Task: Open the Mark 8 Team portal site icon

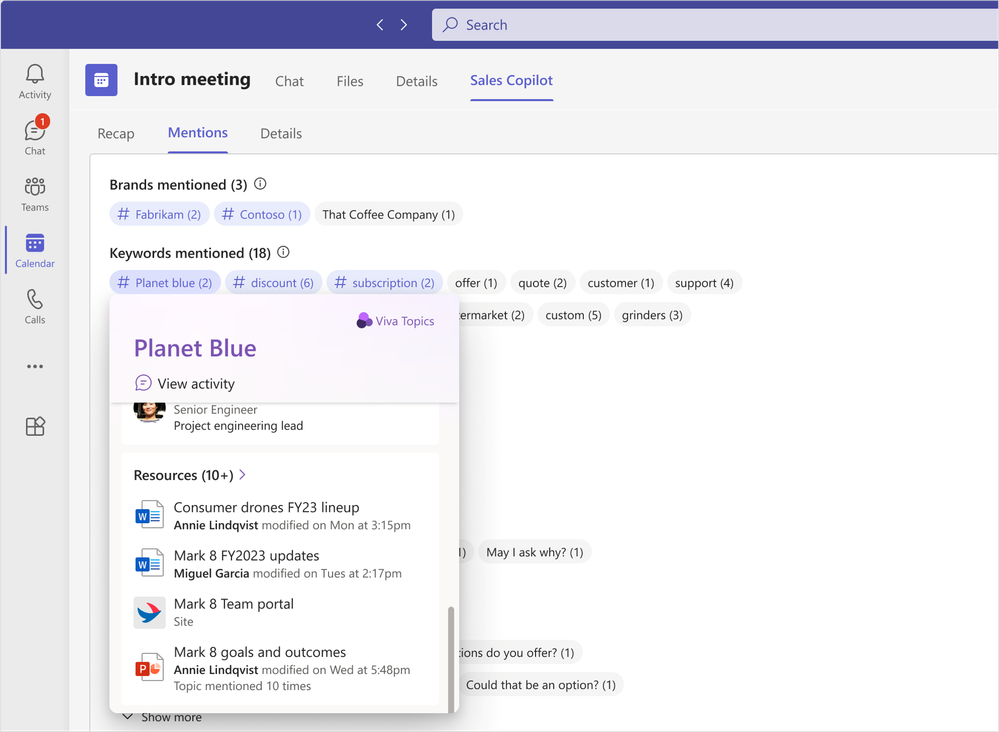Action: point(149,612)
